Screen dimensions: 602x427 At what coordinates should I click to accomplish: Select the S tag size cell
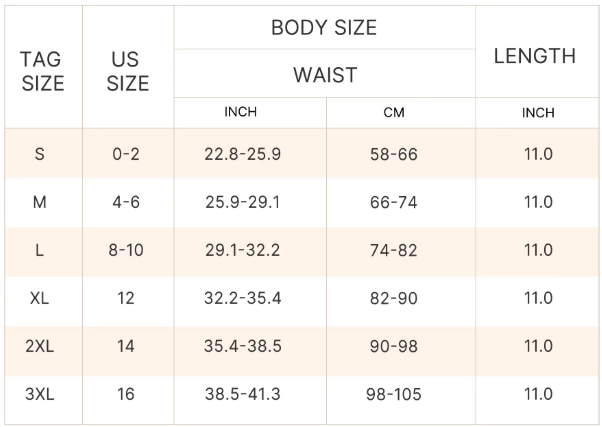tap(40, 154)
